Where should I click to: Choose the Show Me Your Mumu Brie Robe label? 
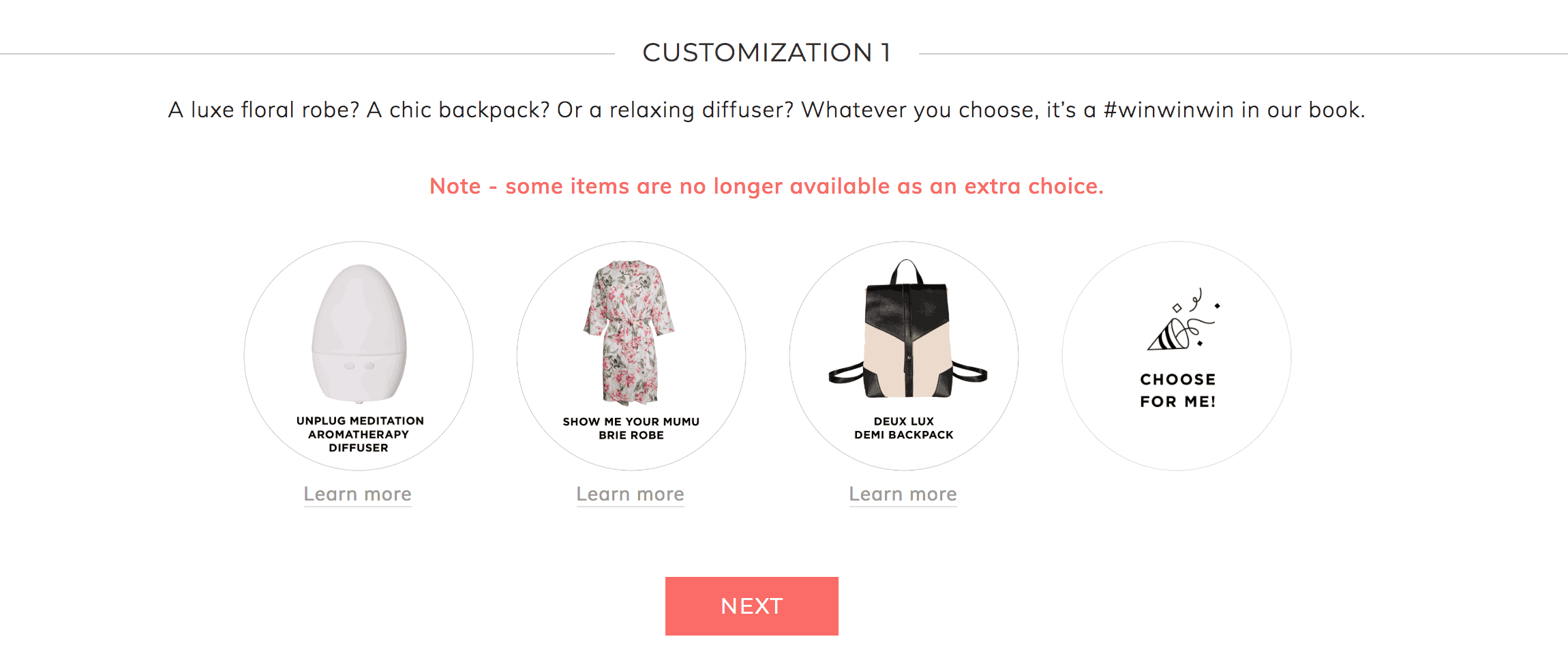631,428
